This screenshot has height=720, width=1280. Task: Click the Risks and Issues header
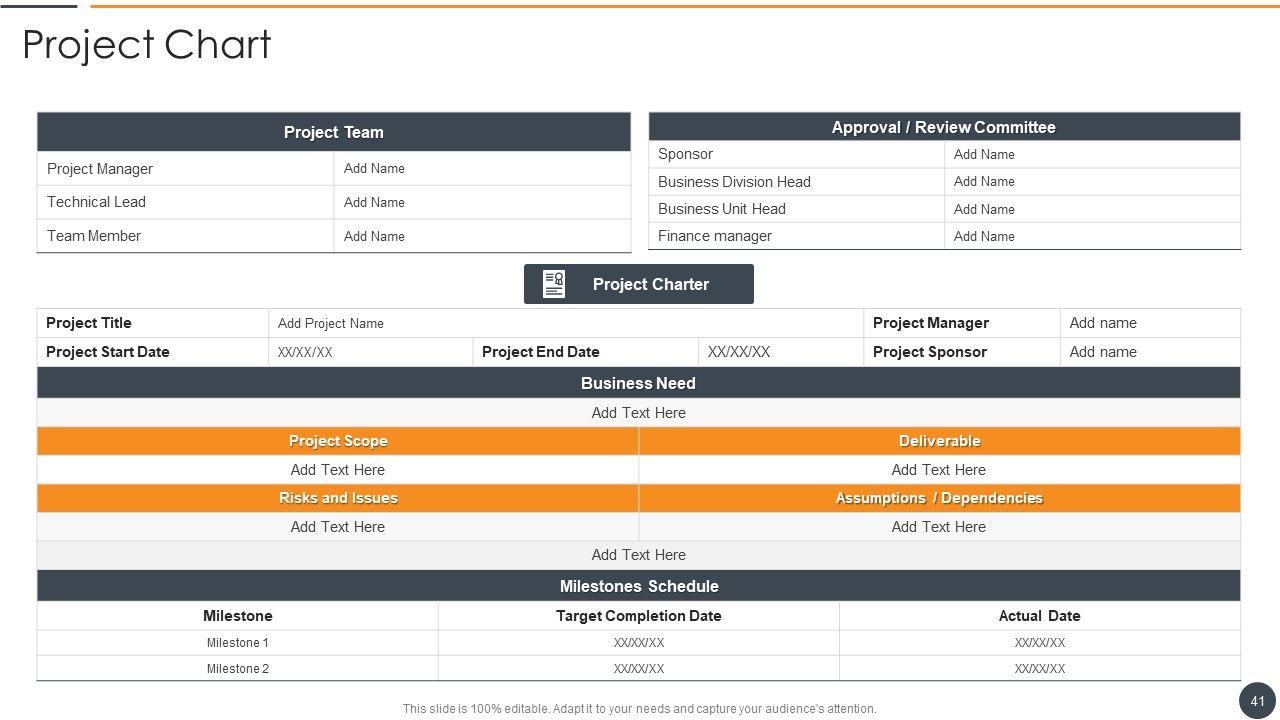[337, 498]
